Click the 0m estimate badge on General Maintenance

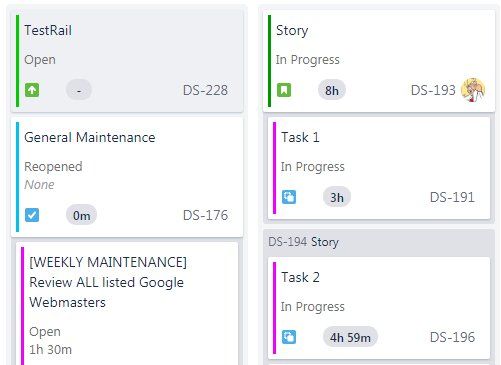click(81, 215)
